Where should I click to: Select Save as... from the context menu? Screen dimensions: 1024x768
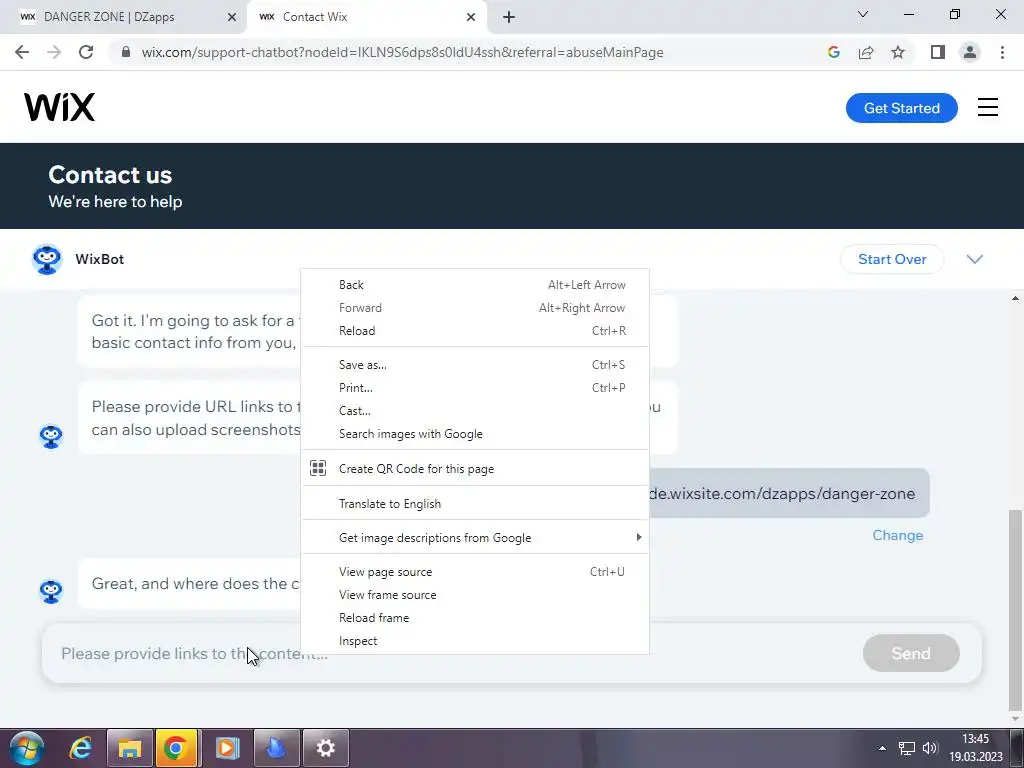[475, 364]
